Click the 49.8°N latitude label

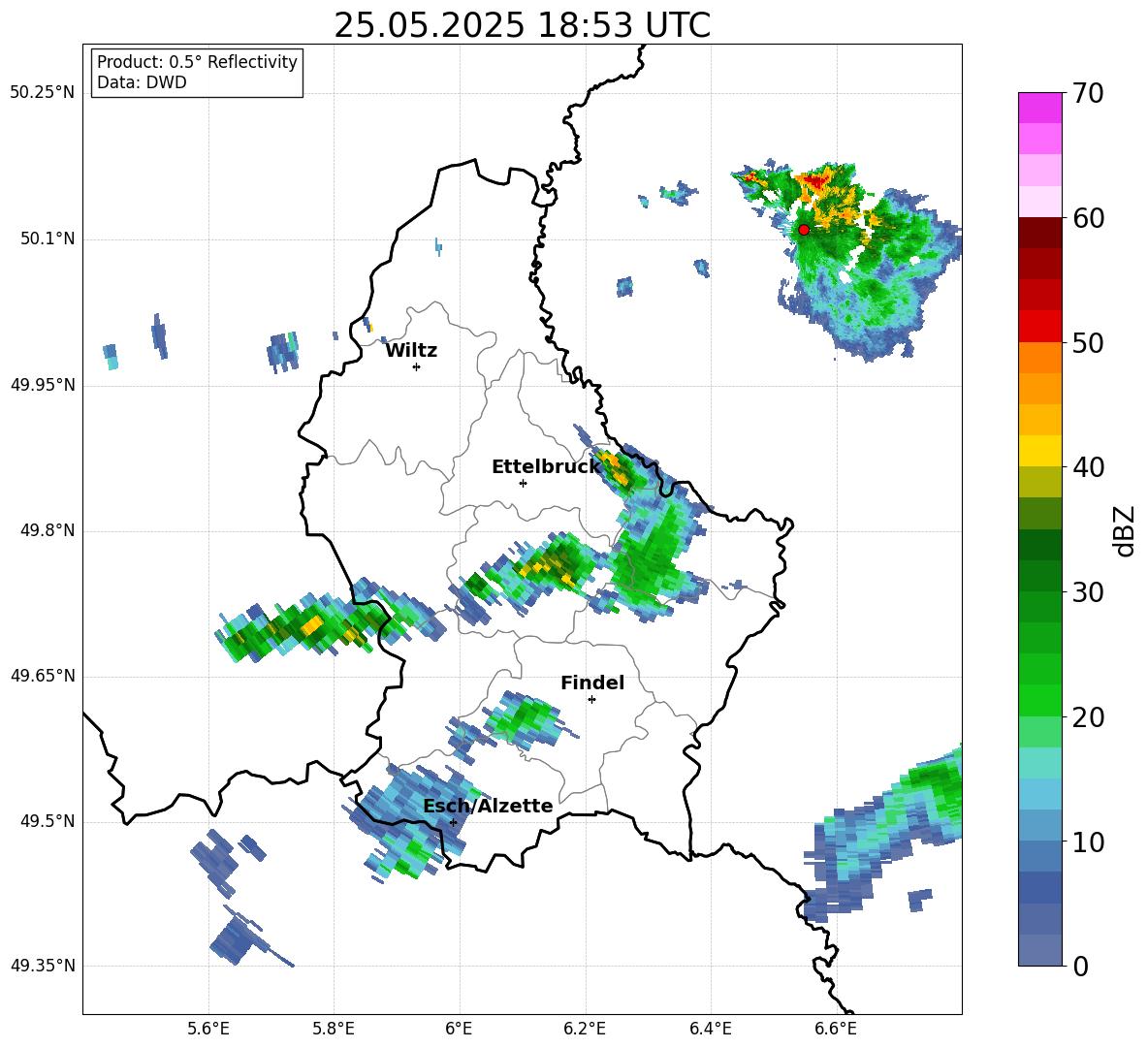(x=48, y=530)
